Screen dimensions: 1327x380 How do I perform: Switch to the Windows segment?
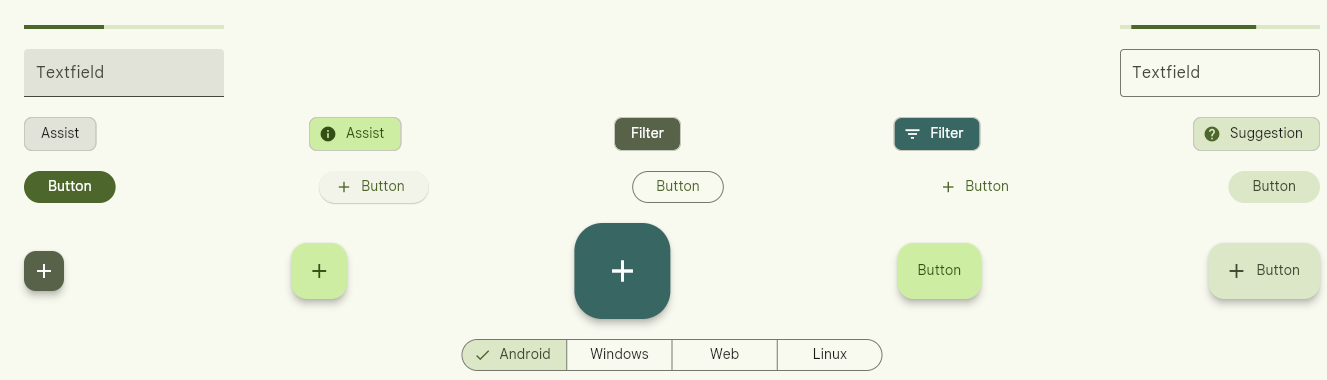click(619, 355)
